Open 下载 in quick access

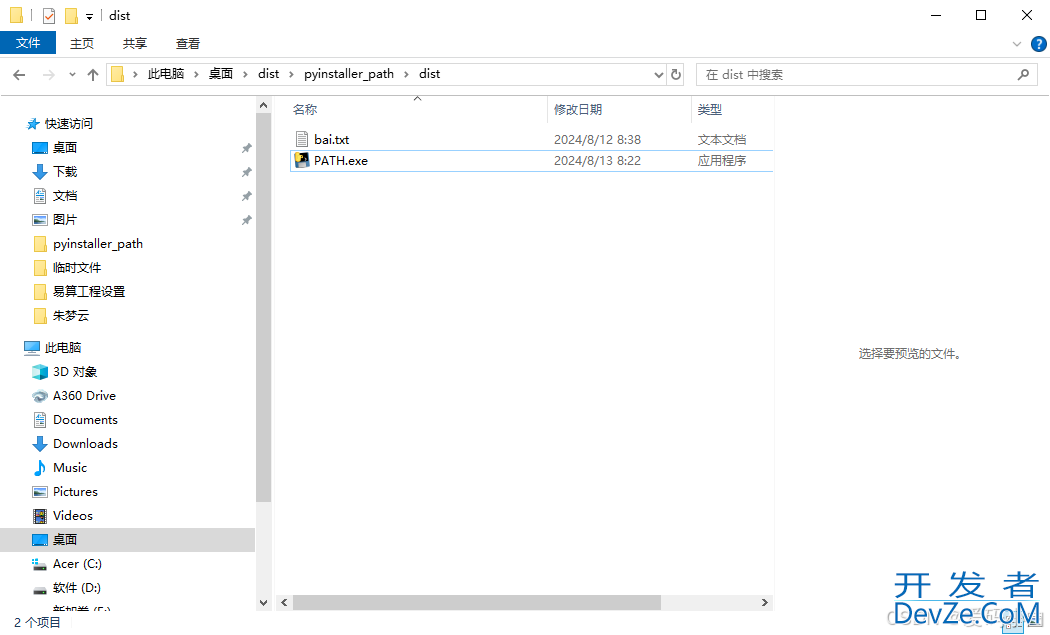click(x=65, y=171)
